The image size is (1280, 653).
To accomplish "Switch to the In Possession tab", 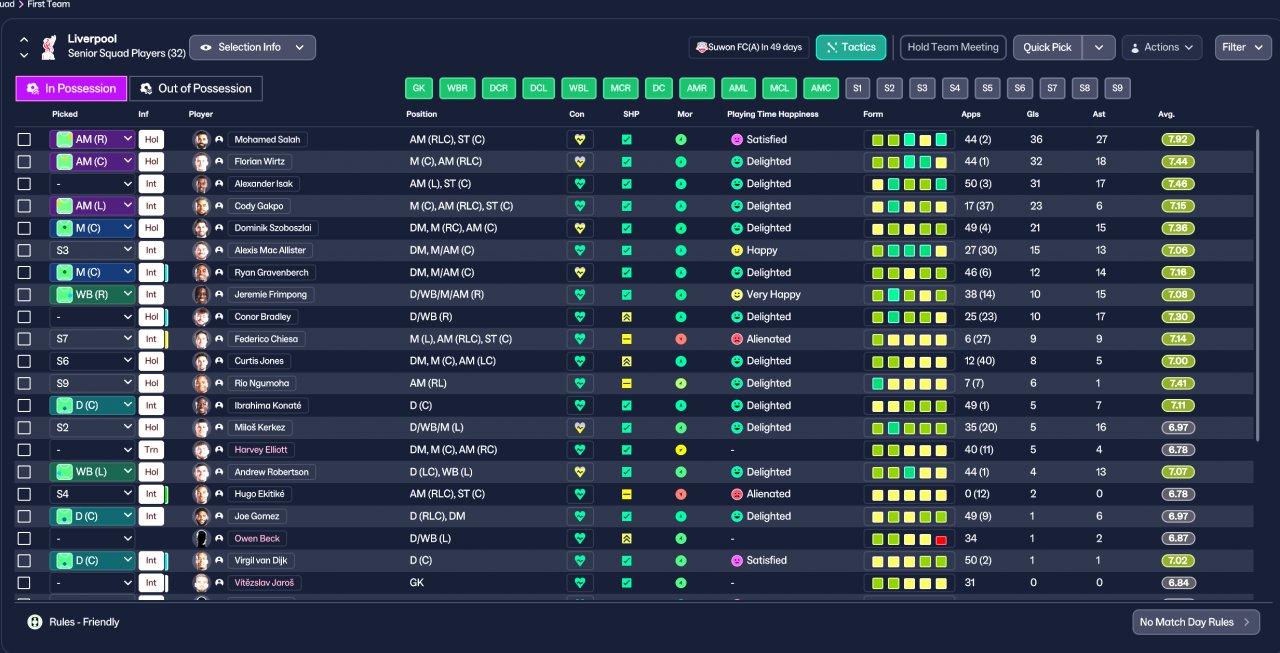I will (71, 88).
